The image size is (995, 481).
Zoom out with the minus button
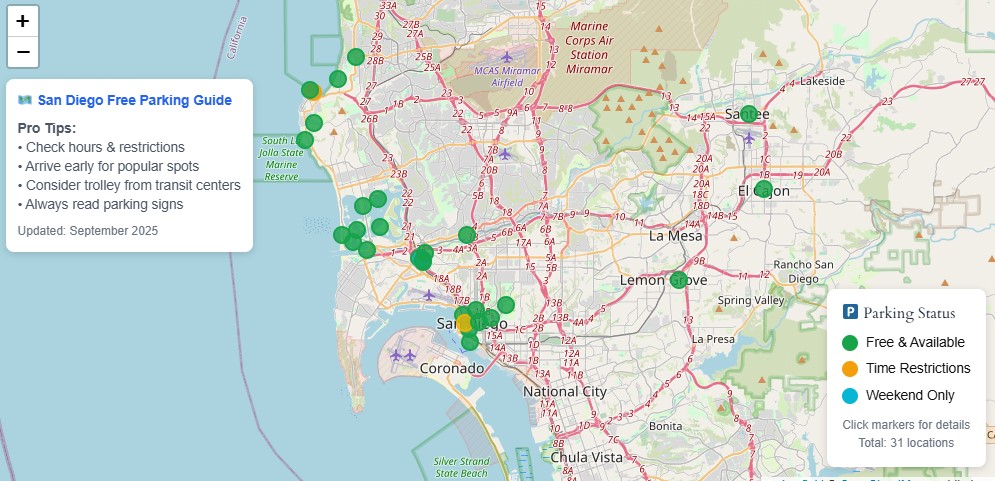point(23,52)
